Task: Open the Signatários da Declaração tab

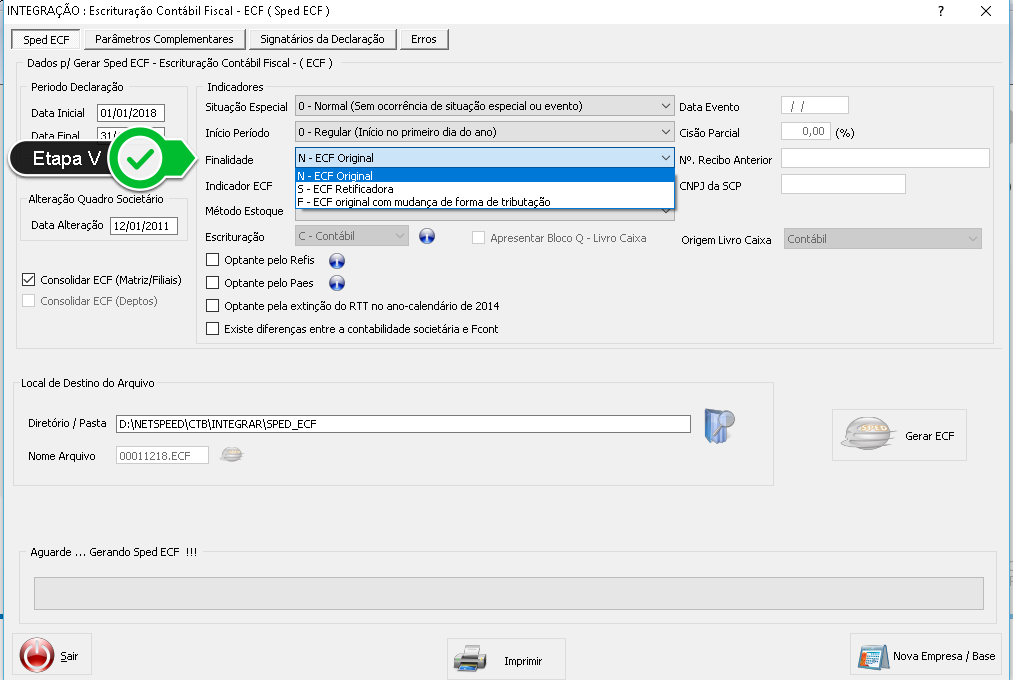Action: pyautogui.click(x=321, y=39)
